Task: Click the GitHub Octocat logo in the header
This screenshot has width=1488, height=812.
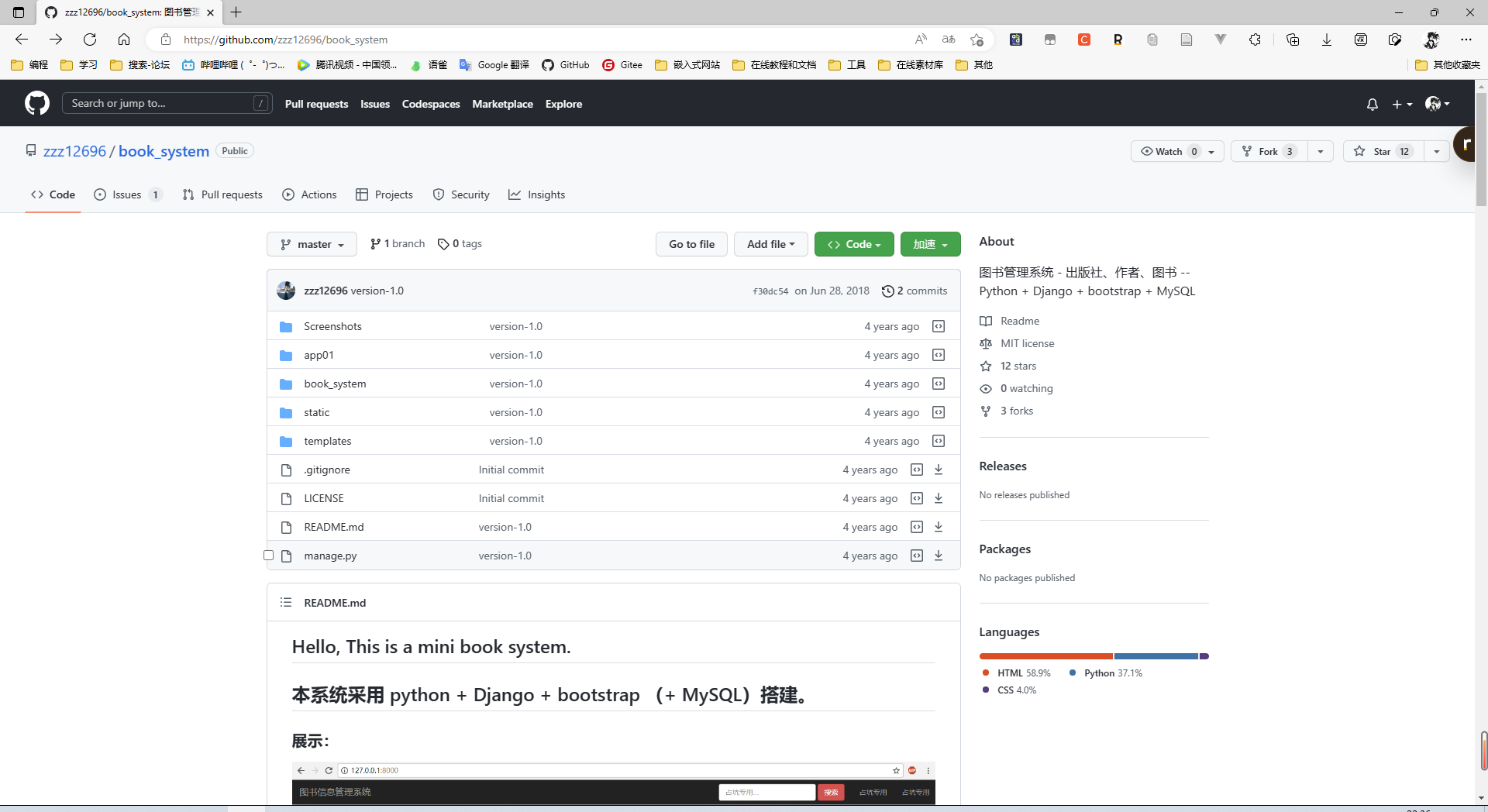Action: (x=37, y=103)
